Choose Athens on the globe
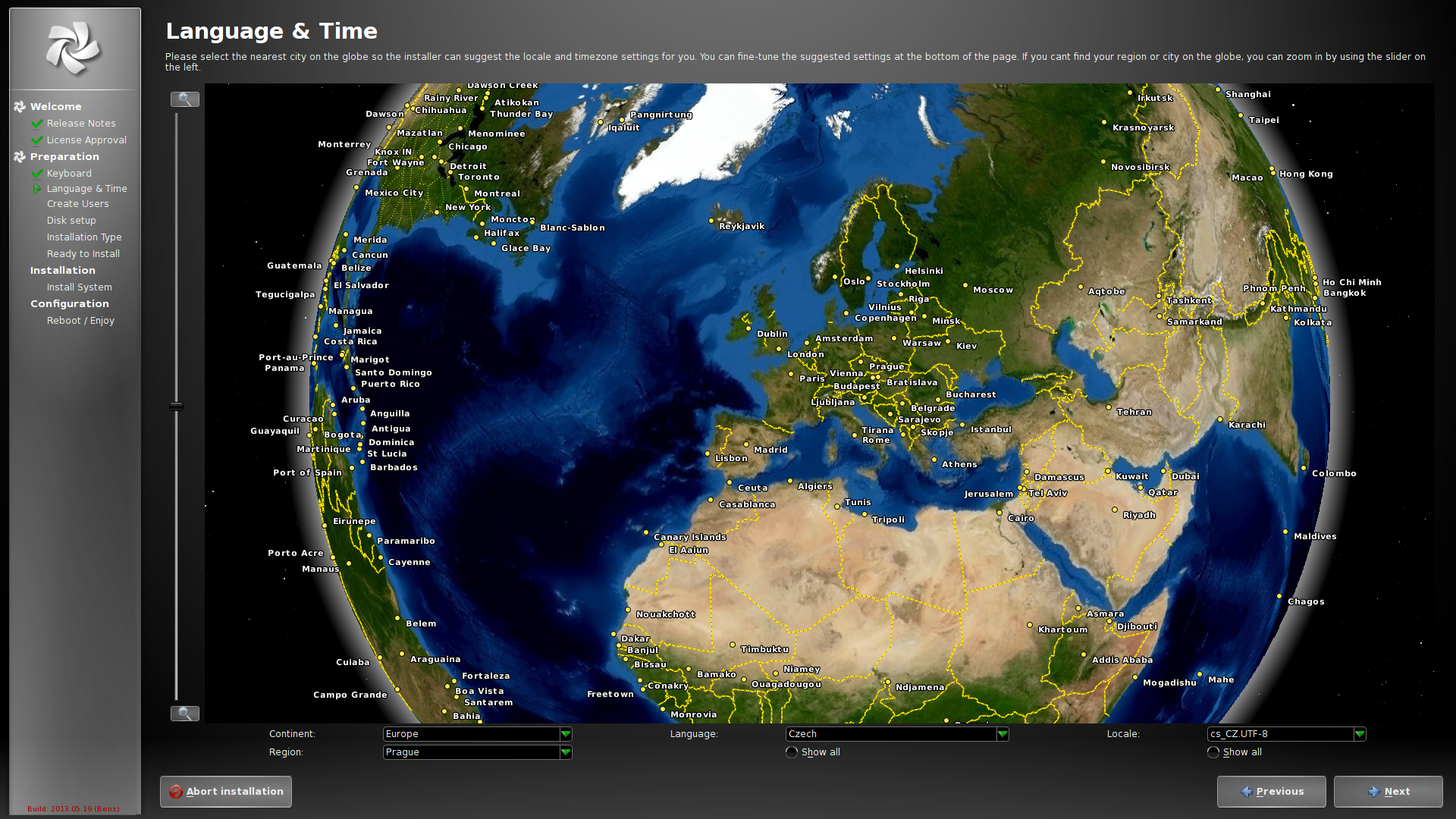 click(x=934, y=459)
